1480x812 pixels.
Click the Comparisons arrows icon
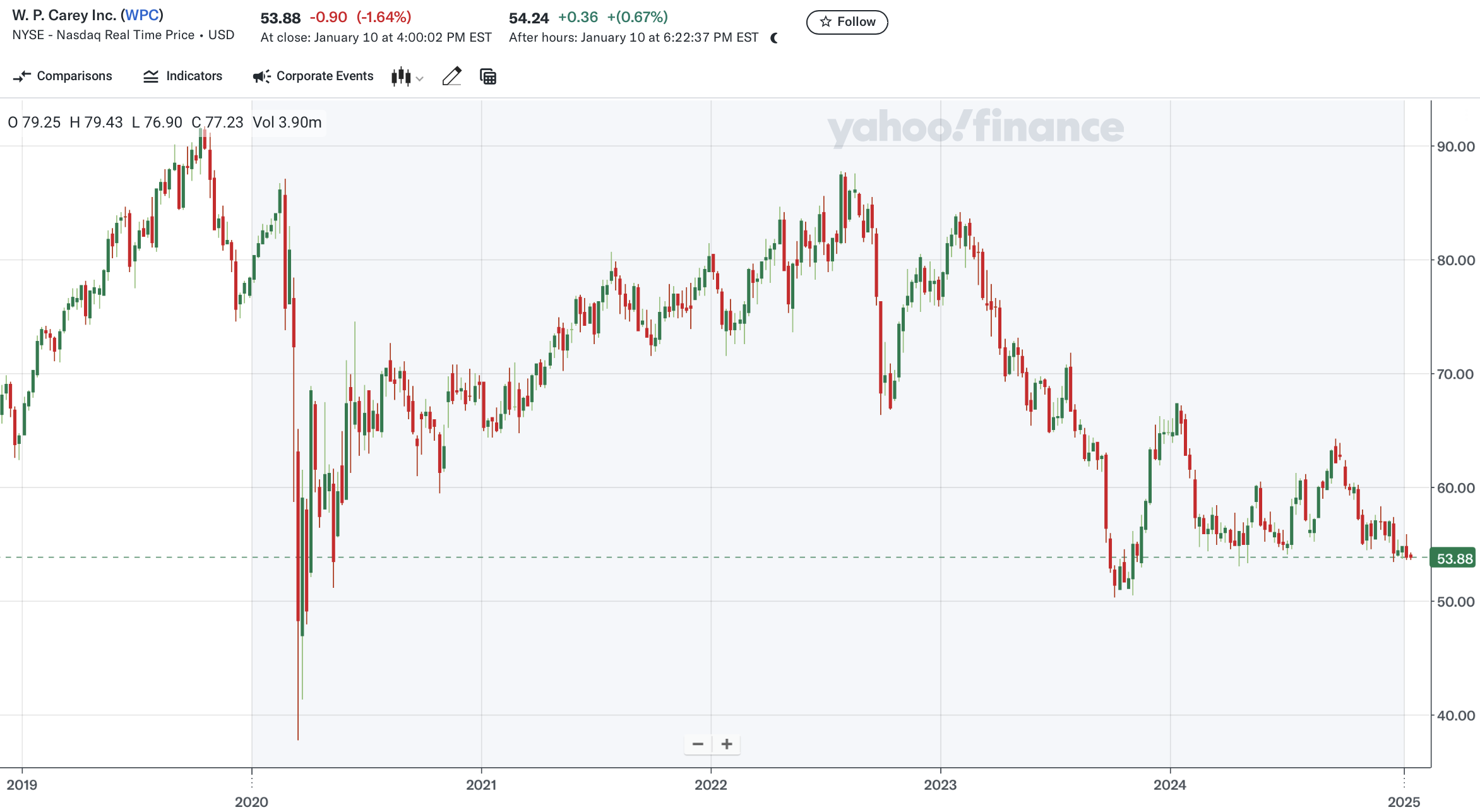[22, 76]
